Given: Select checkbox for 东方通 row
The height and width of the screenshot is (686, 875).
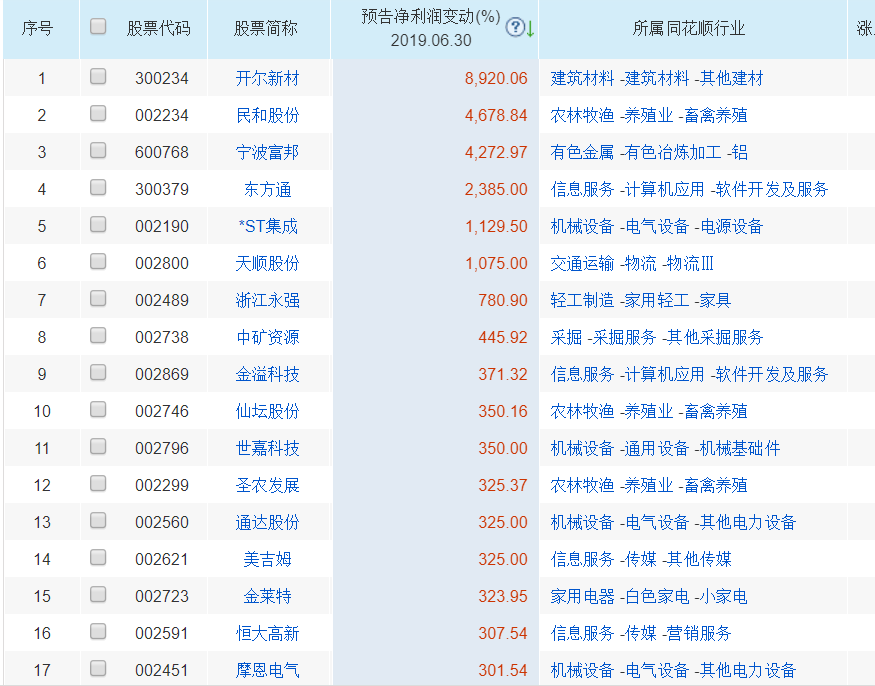Looking at the screenshot, I should [98, 187].
